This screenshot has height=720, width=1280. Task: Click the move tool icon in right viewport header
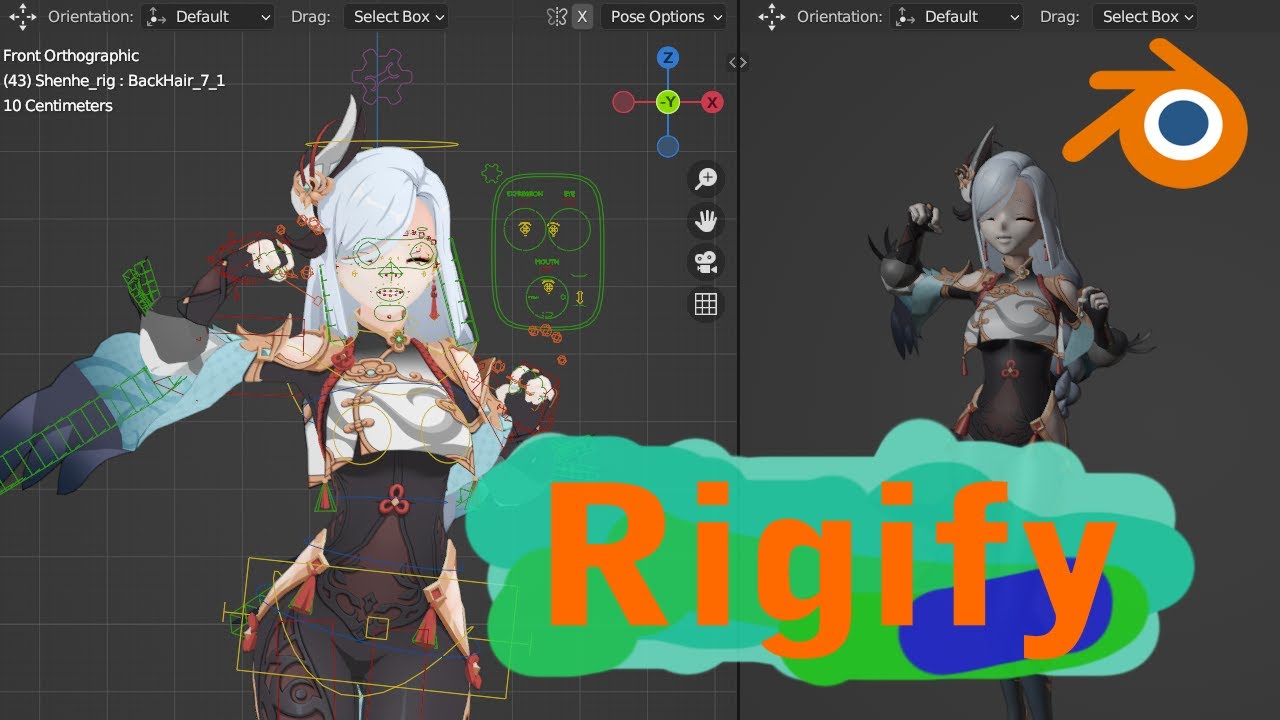[771, 17]
